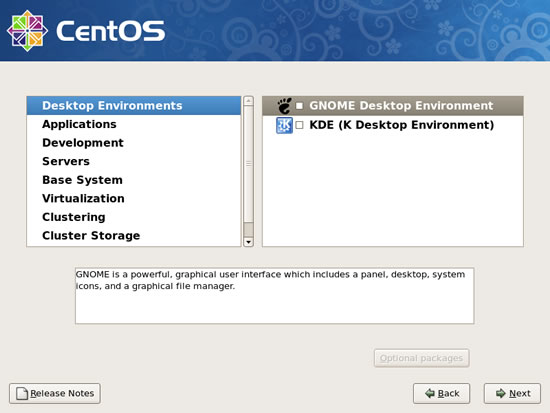Click the category list scrollbar thumb
Image resolution: width=550 pixels, height=413 pixels.
(248, 164)
